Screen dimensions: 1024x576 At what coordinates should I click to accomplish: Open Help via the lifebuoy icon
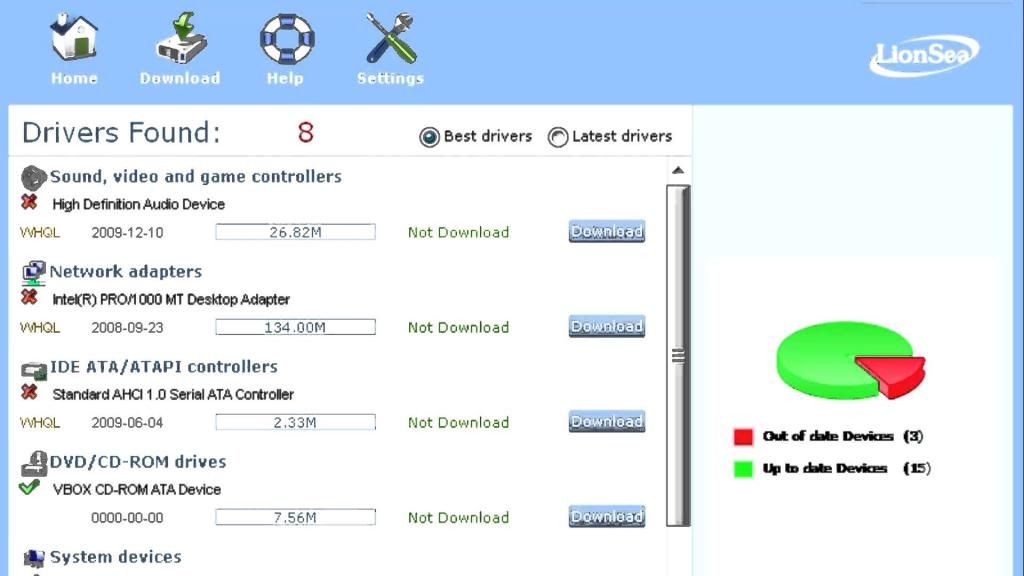pos(286,39)
